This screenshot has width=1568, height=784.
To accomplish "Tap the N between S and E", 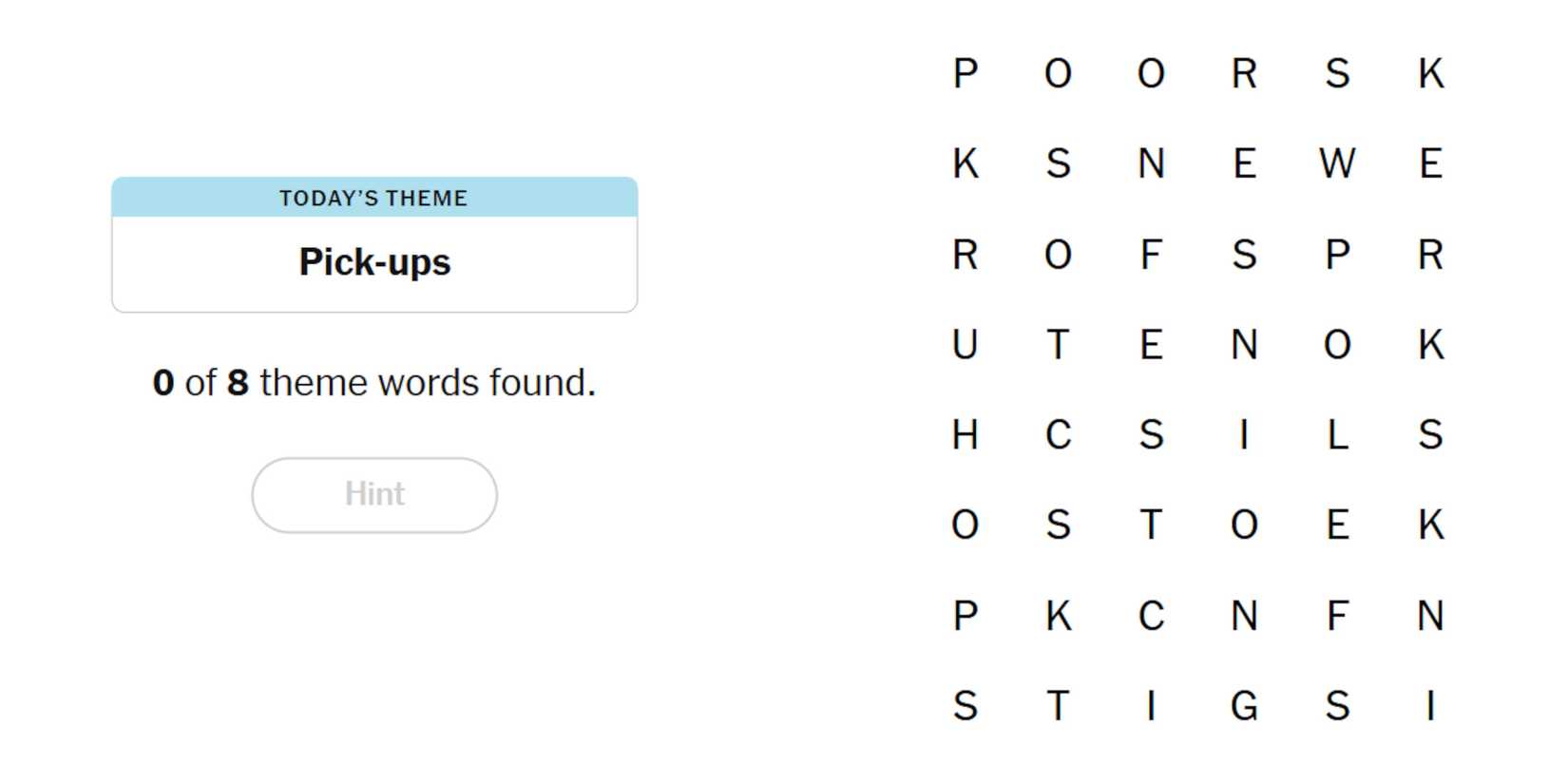I will 1151,164.
